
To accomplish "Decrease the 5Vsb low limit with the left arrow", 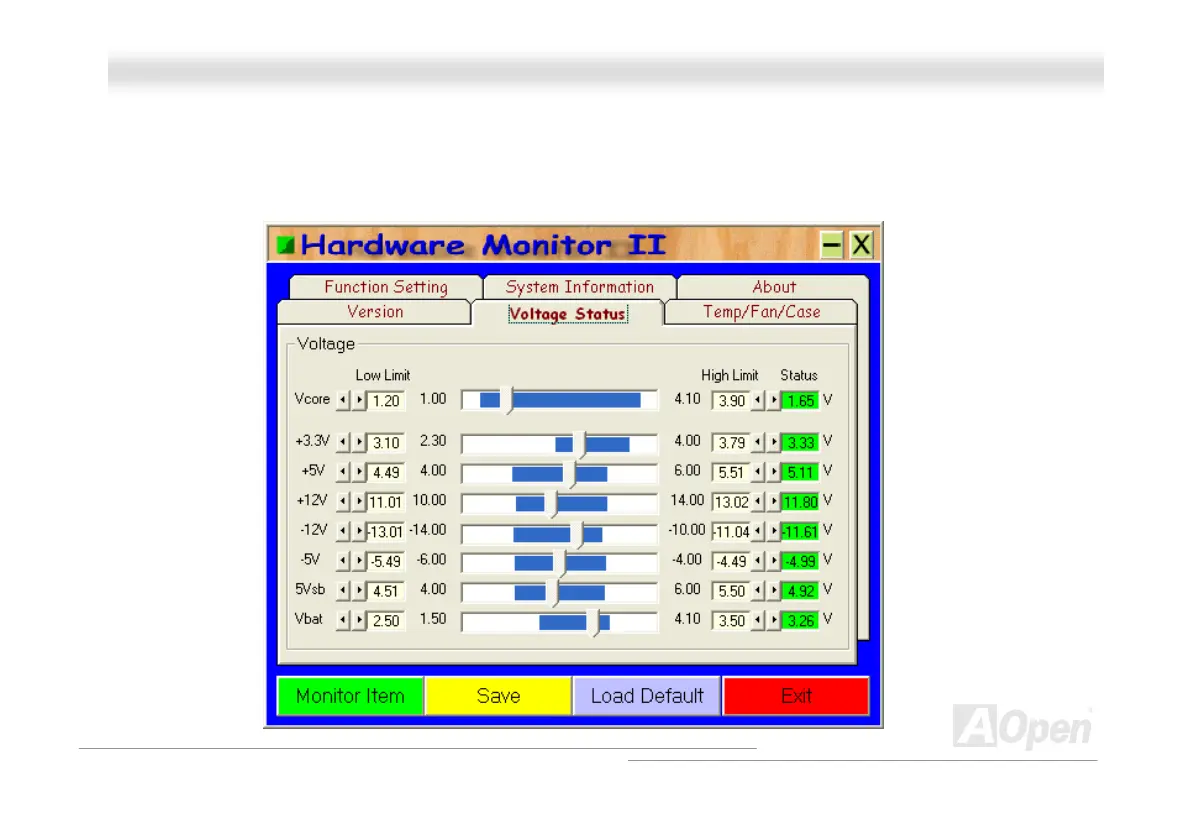I will pos(343,590).
